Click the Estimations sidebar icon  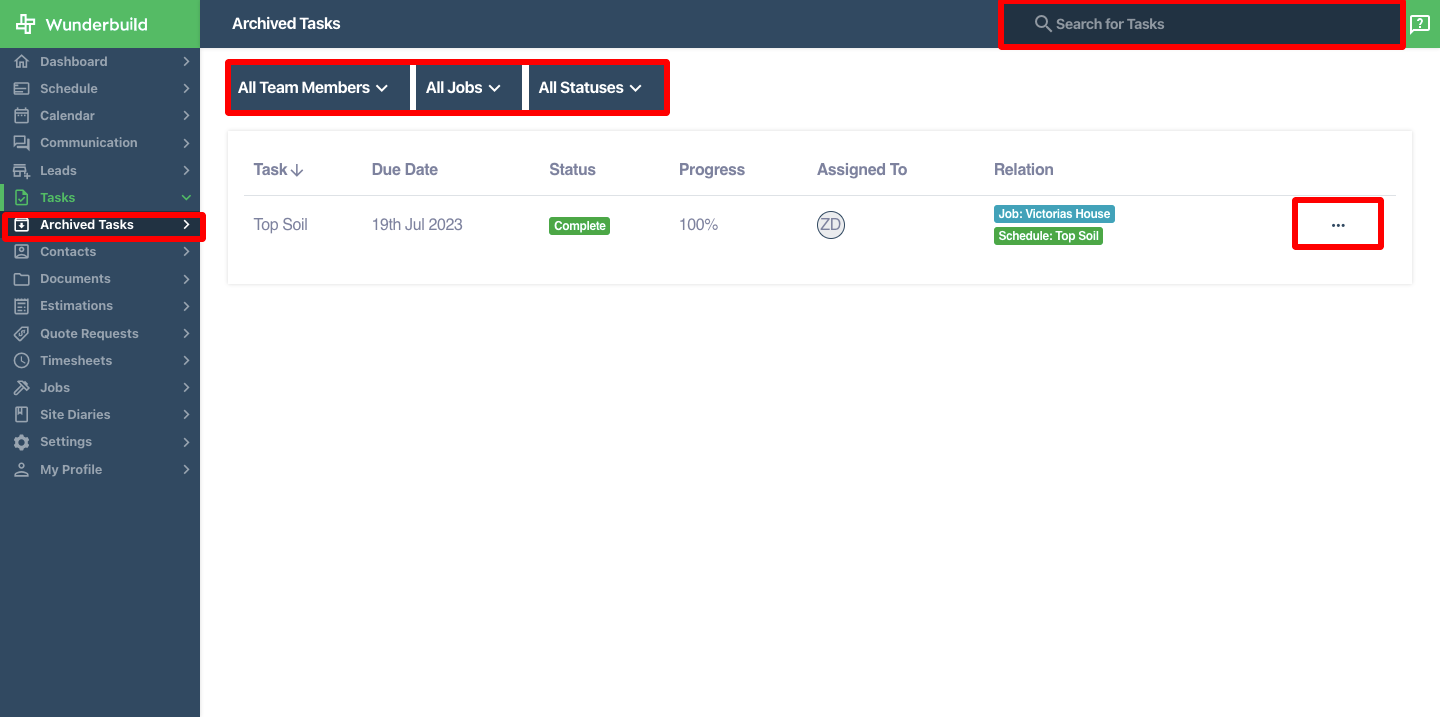(x=21, y=306)
